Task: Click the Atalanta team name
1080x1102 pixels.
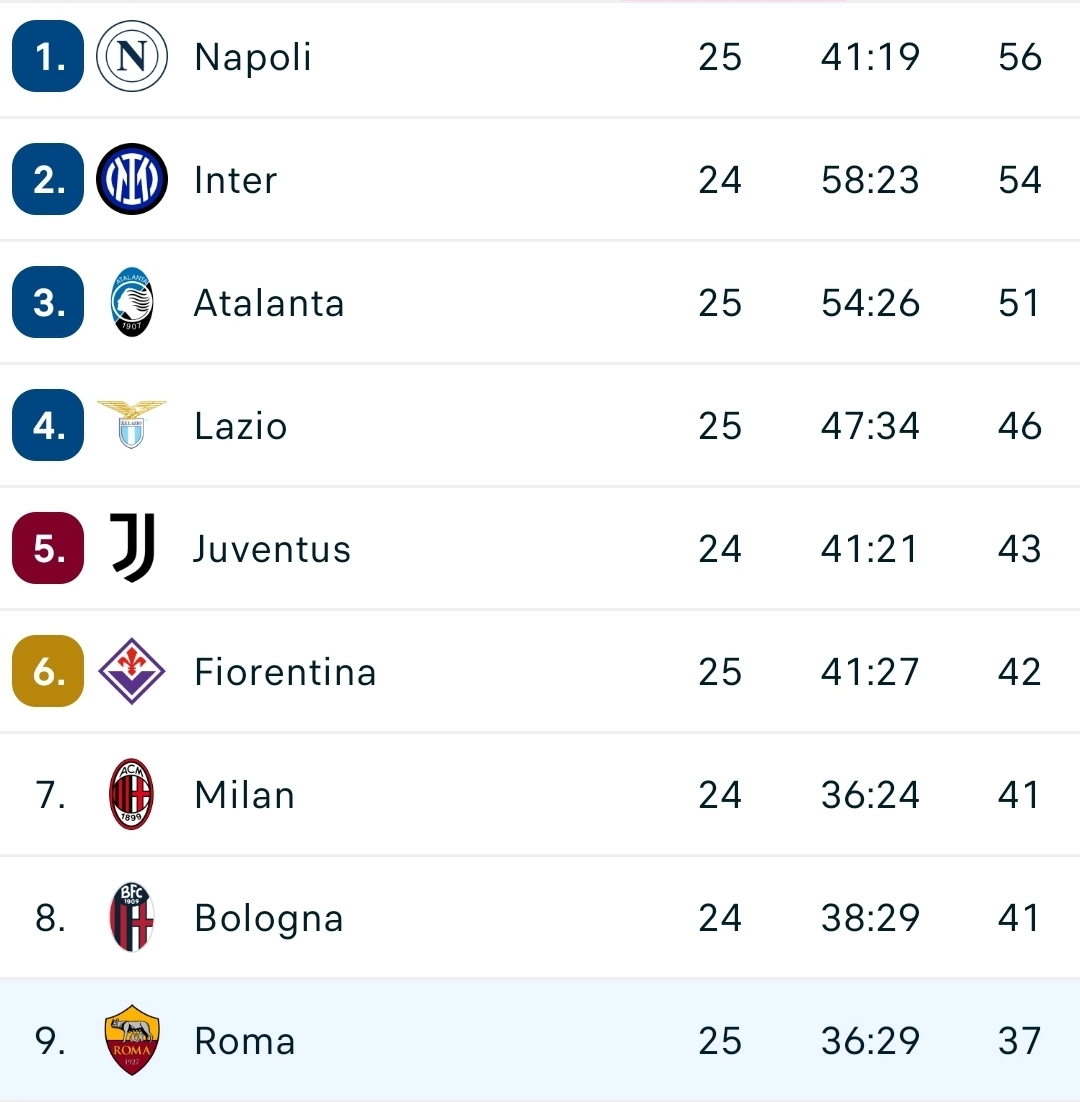Action: coord(268,303)
